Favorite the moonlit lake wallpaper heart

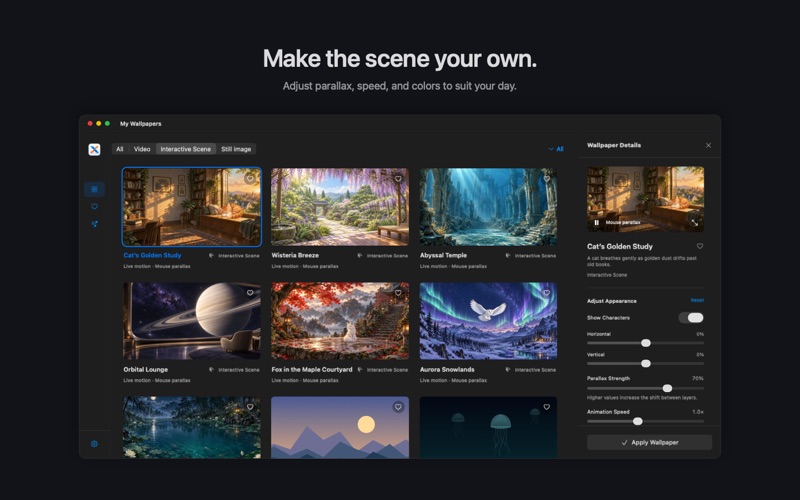pos(250,407)
